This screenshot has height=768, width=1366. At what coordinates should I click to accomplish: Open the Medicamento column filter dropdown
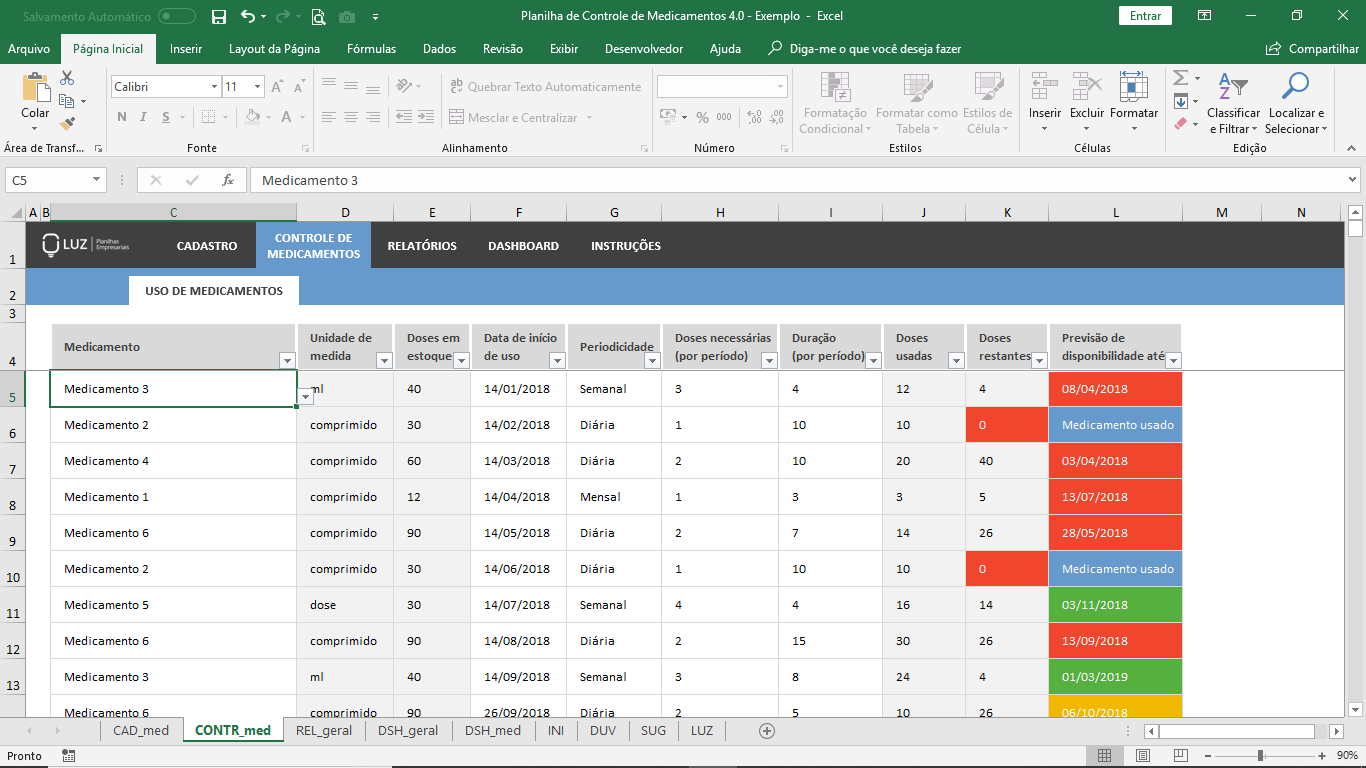tap(287, 360)
